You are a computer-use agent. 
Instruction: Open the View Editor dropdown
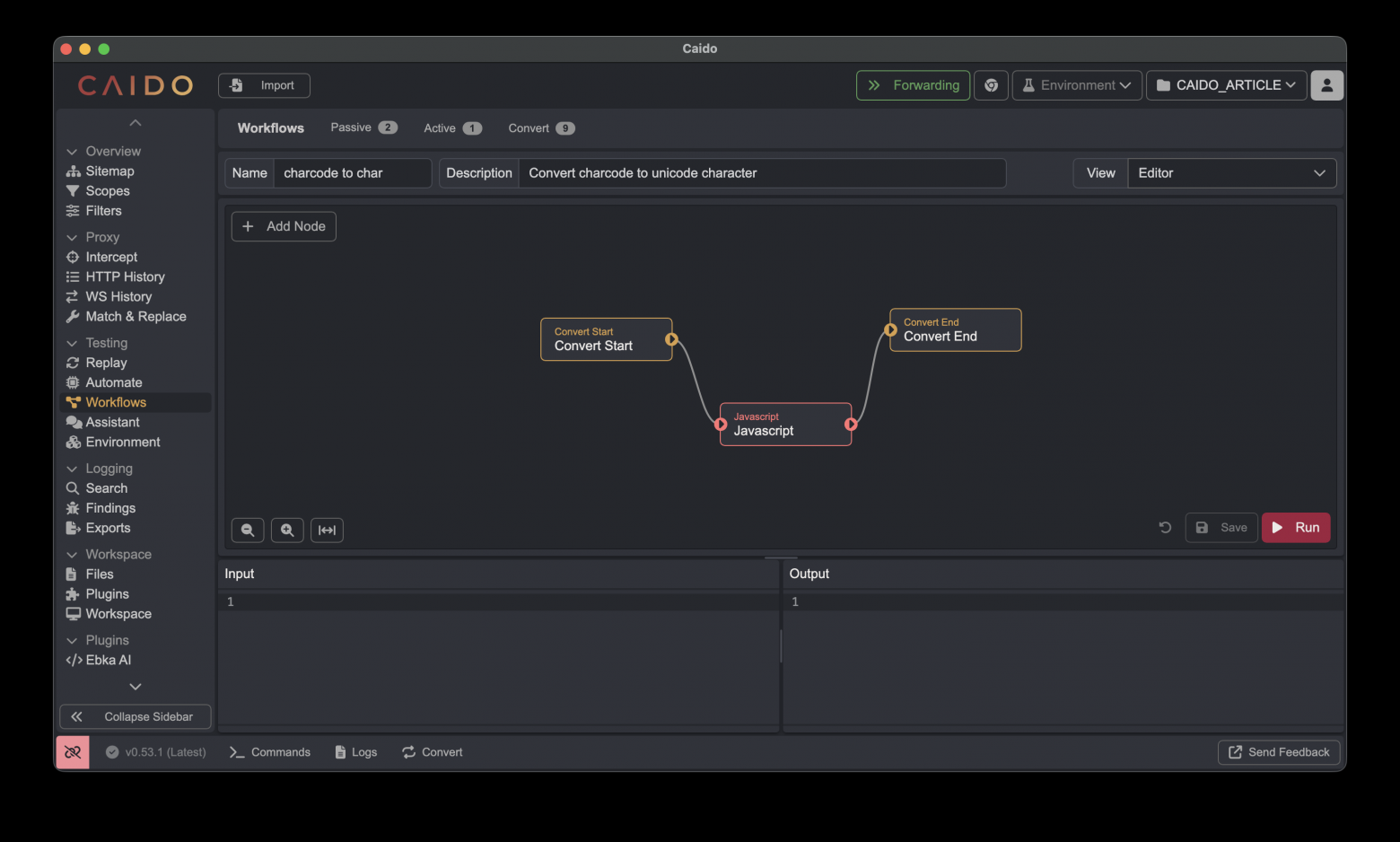[1231, 172]
